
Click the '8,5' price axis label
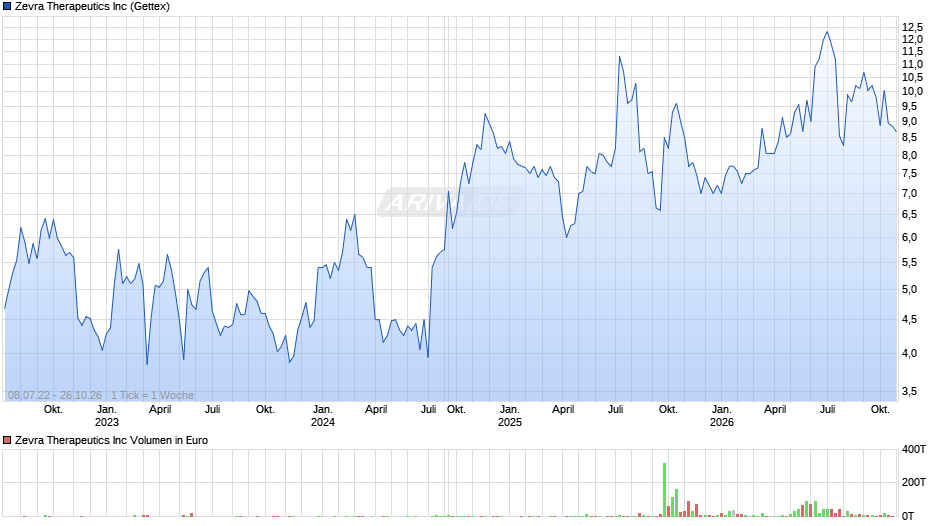coord(910,137)
